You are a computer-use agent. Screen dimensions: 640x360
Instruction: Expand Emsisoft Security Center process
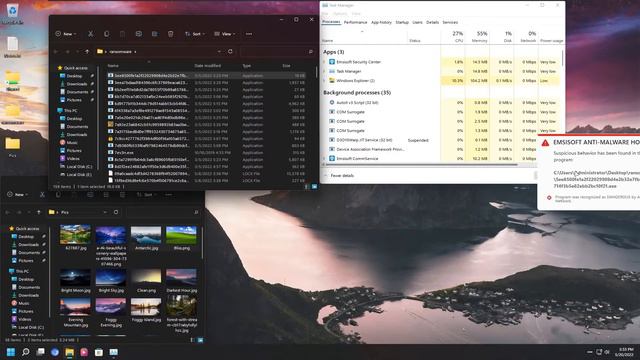coord(325,62)
